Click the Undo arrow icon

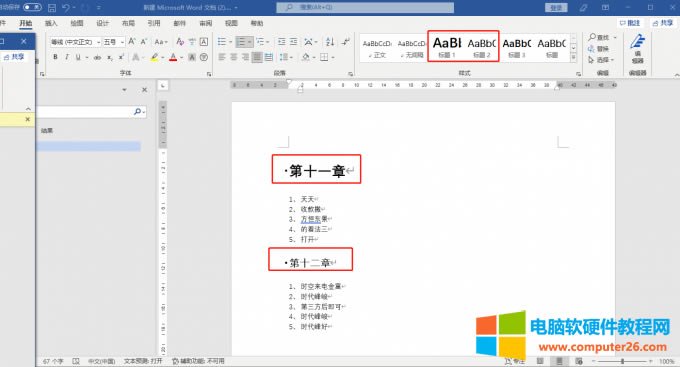pos(66,8)
